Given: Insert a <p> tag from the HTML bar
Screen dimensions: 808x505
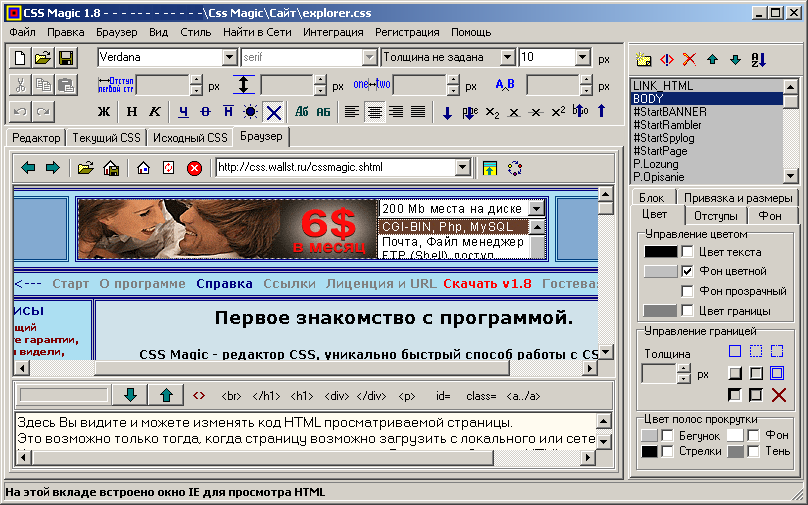Looking at the screenshot, I should [x=407, y=396].
